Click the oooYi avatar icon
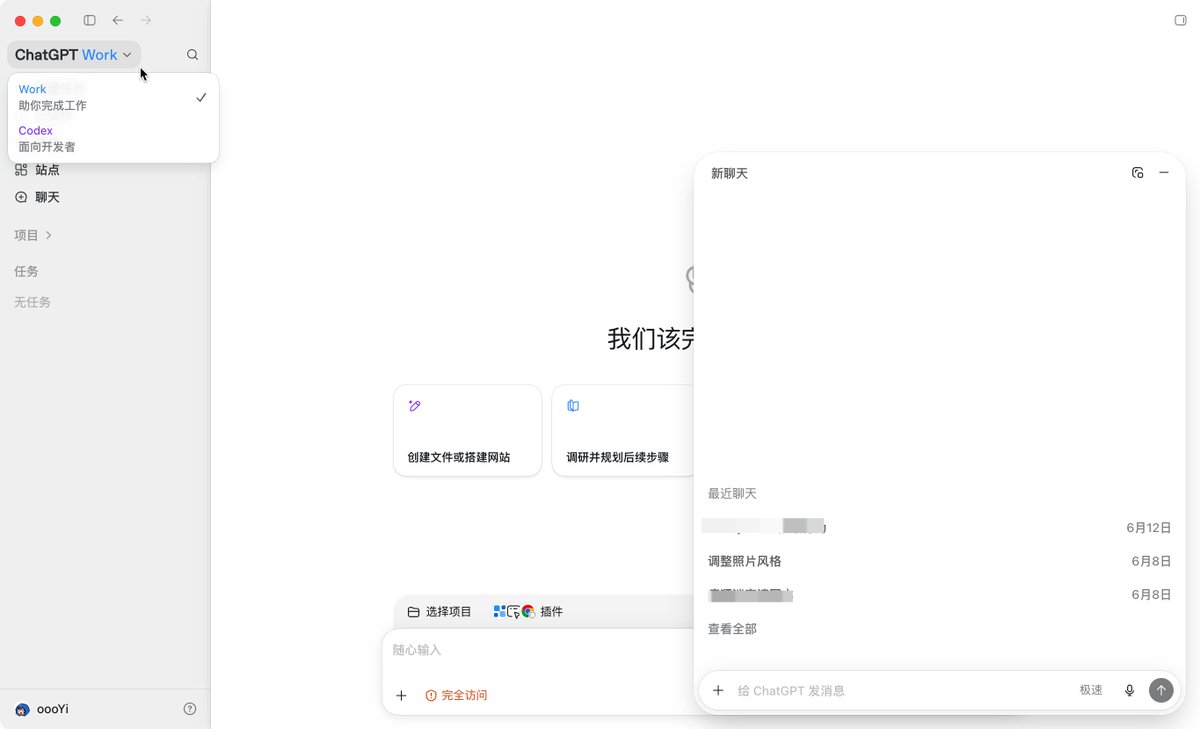Image resolution: width=1200 pixels, height=729 pixels. click(22, 709)
